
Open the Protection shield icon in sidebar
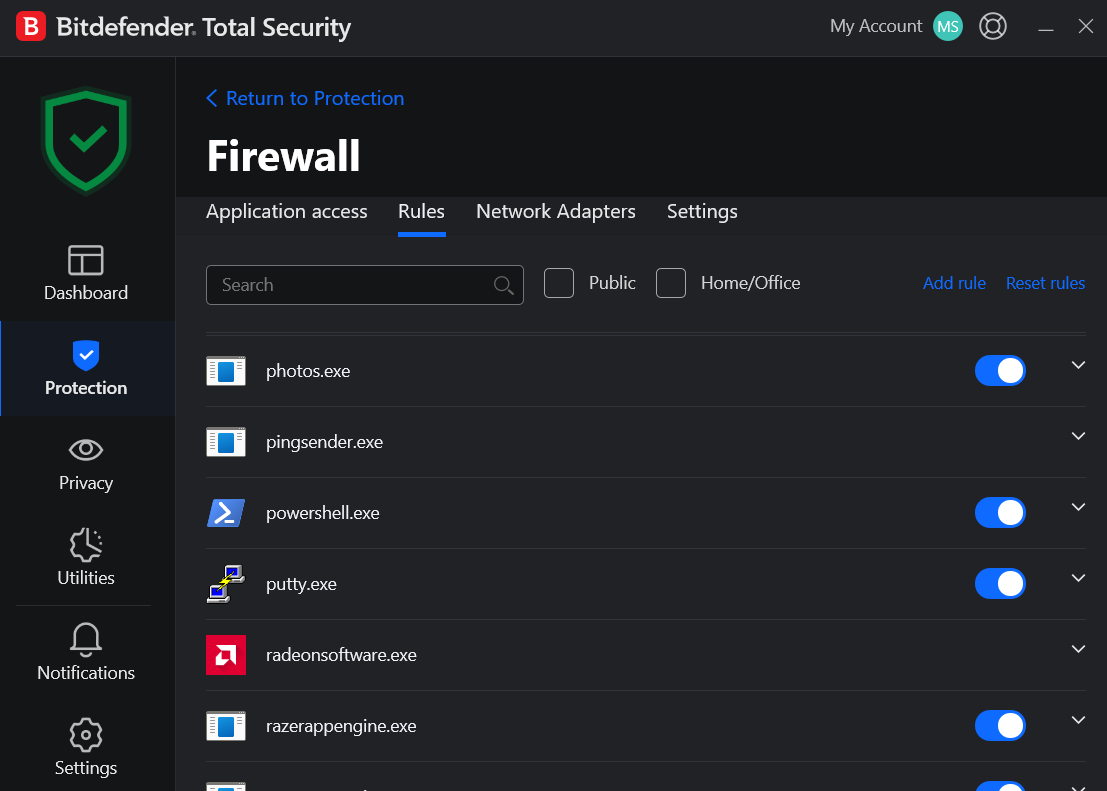coord(86,355)
